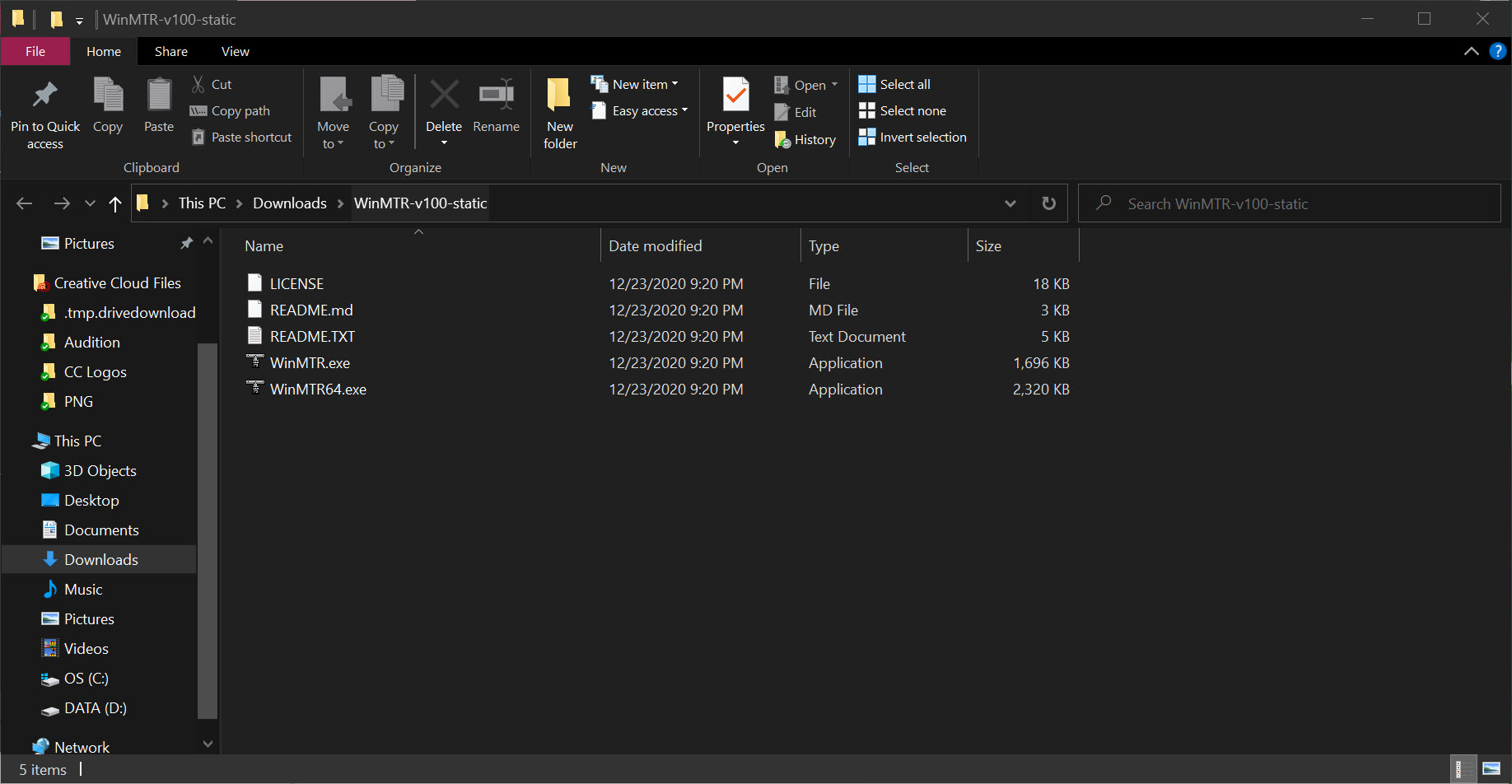Image resolution: width=1512 pixels, height=784 pixels.
Task: Switch to the View ribbon tab
Action: (235, 51)
